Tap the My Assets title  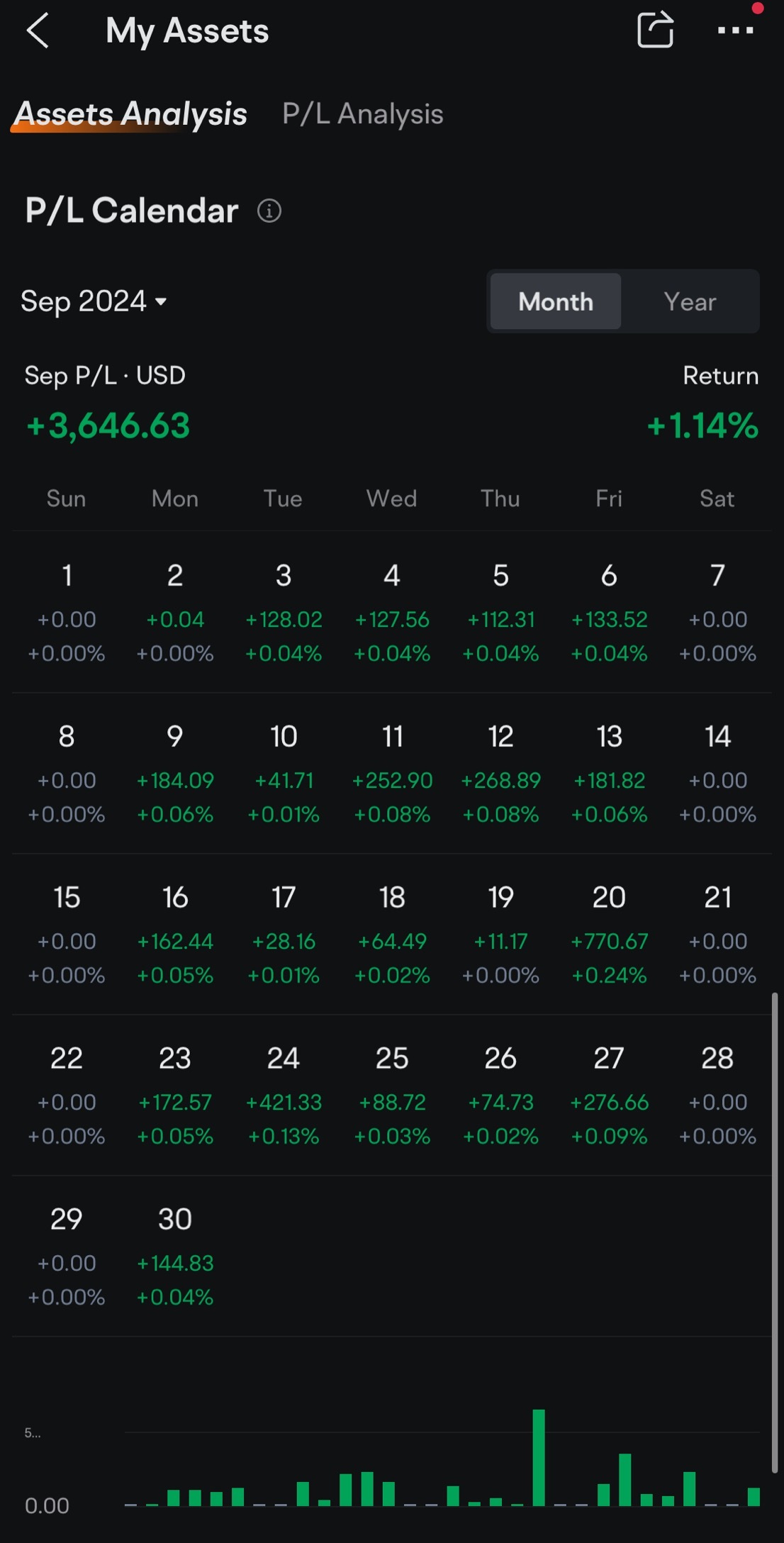click(x=187, y=31)
